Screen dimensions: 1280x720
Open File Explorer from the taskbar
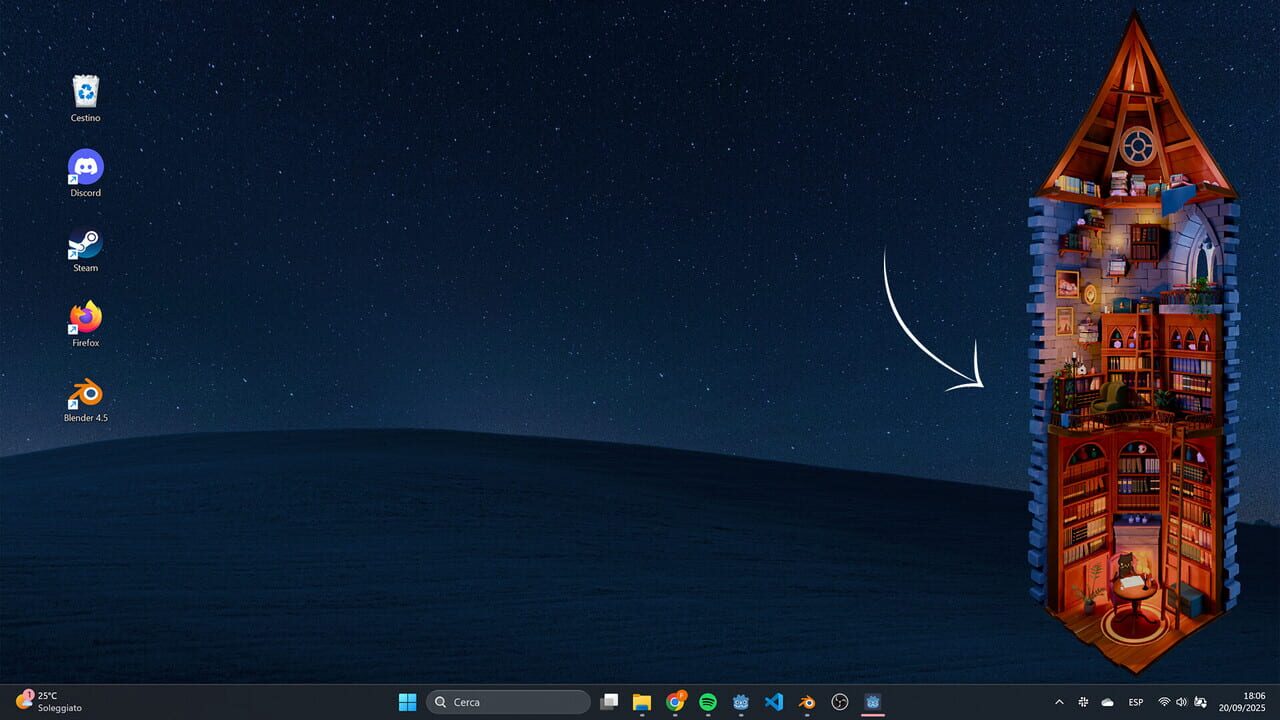[641, 701]
